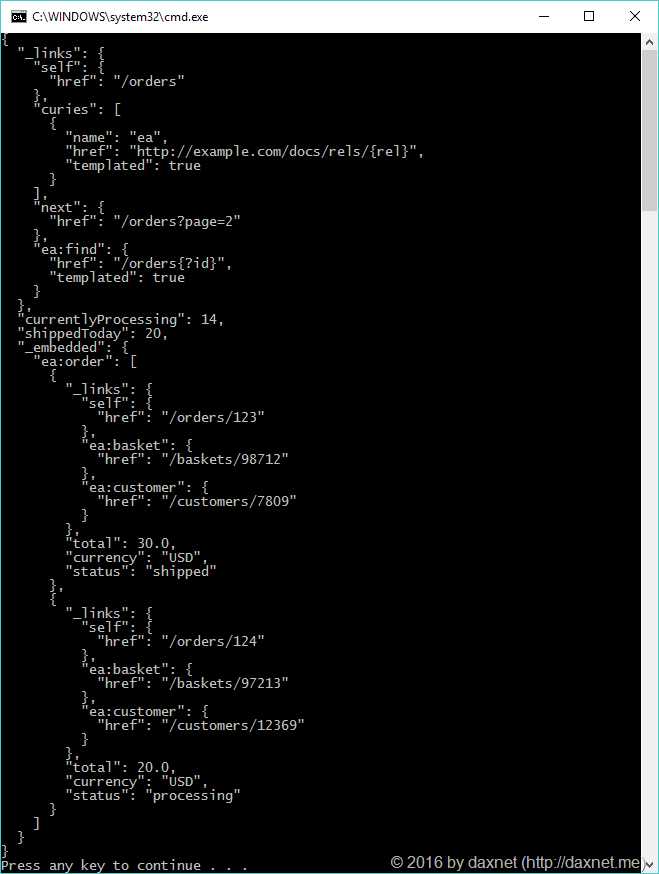Minimize the cmd.exe window

tap(544, 16)
